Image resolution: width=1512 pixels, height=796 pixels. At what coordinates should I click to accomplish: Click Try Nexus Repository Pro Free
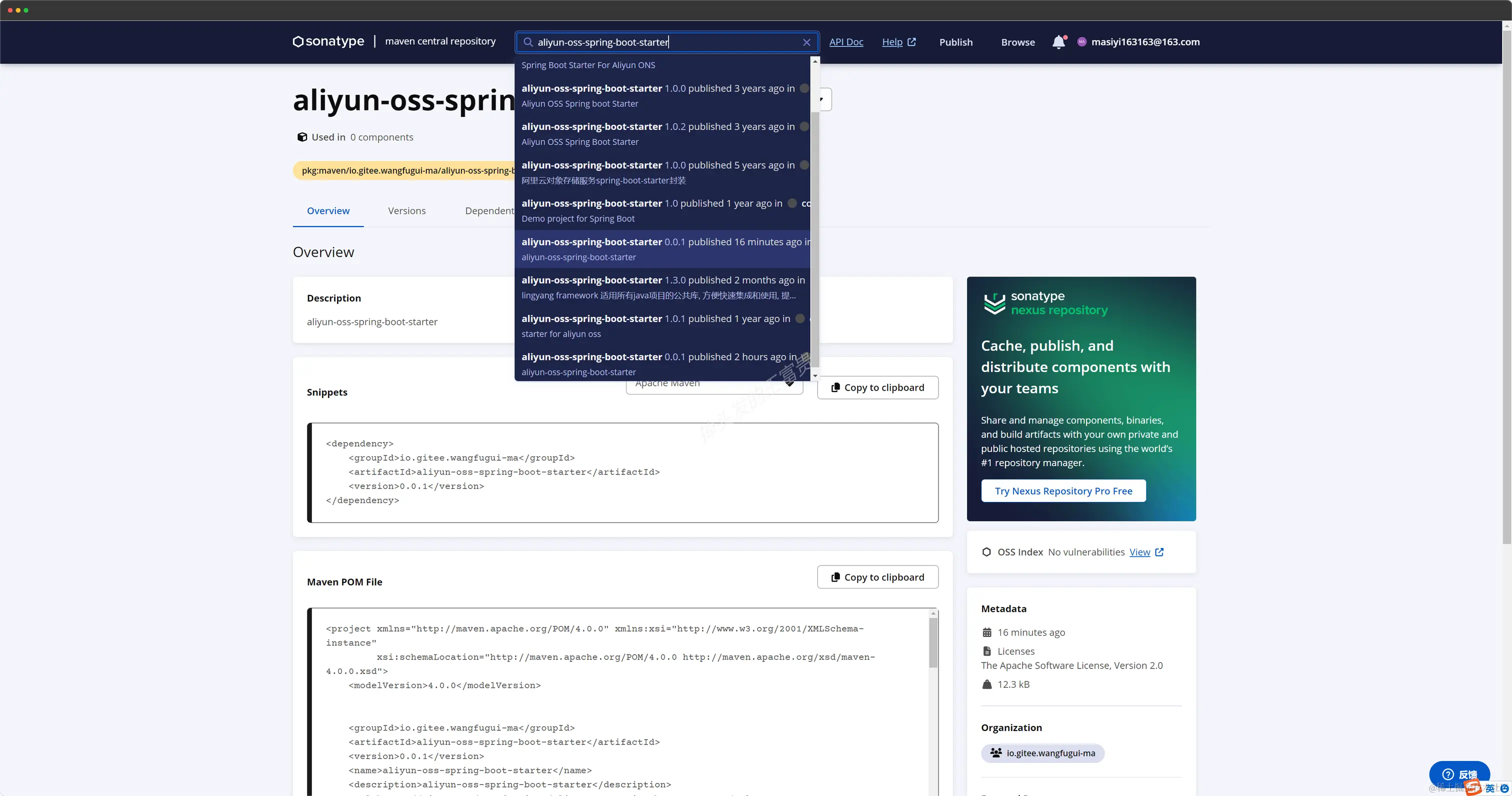pyautogui.click(x=1063, y=490)
